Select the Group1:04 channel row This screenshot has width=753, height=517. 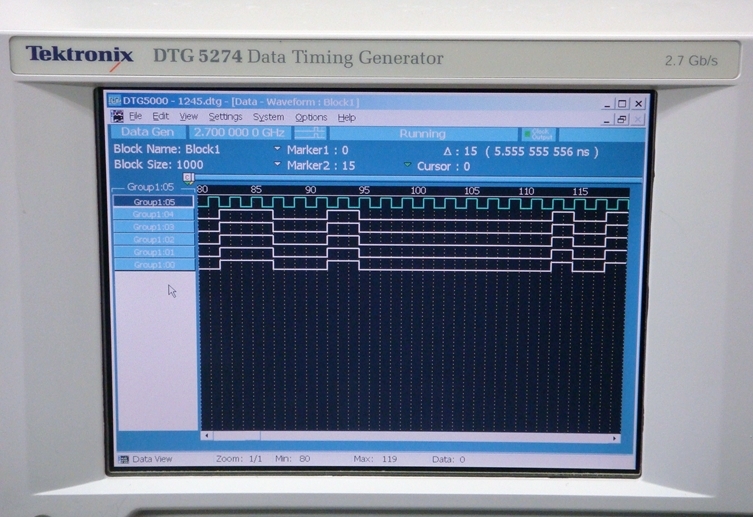click(x=154, y=214)
